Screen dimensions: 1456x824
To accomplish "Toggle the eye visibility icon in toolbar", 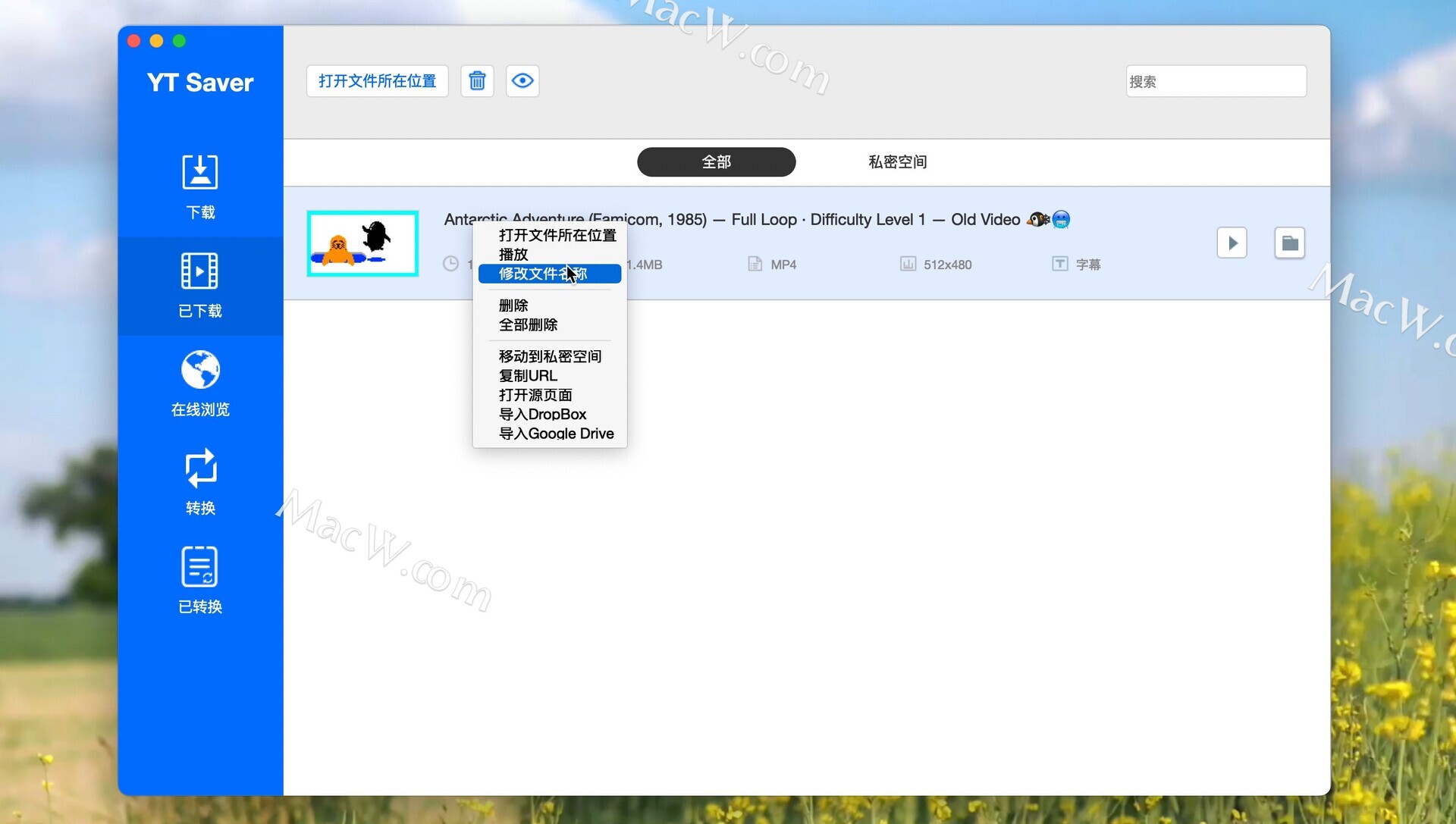I will pyautogui.click(x=522, y=81).
